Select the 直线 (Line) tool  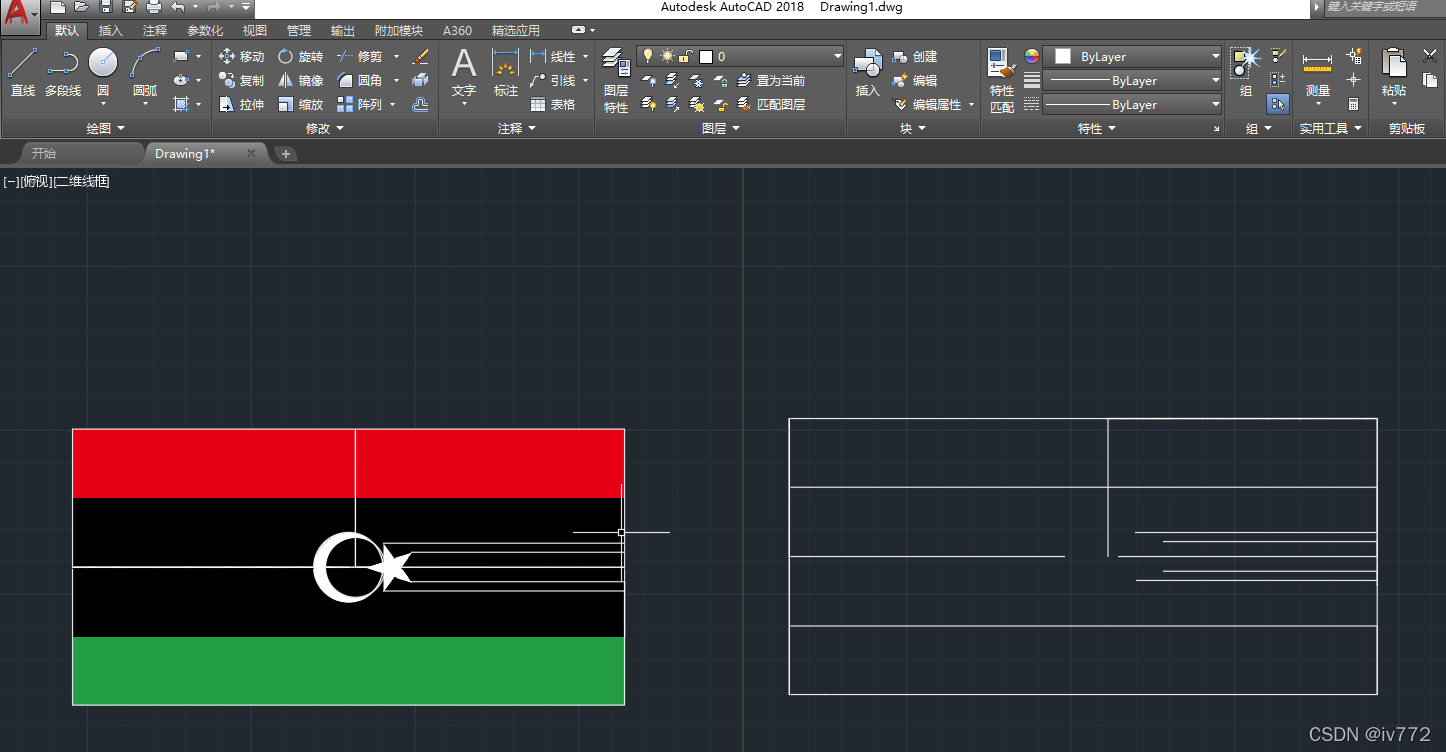(22, 73)
